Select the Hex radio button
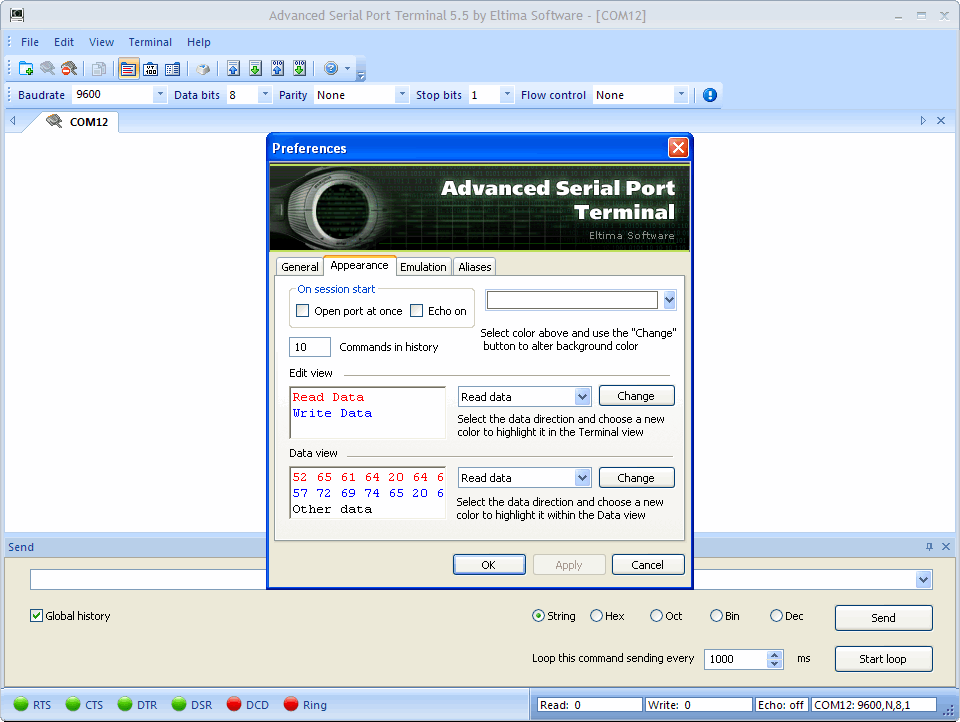The width and height of the screenshot is (960, 722). pyautogui.click(x=598, y=616)
